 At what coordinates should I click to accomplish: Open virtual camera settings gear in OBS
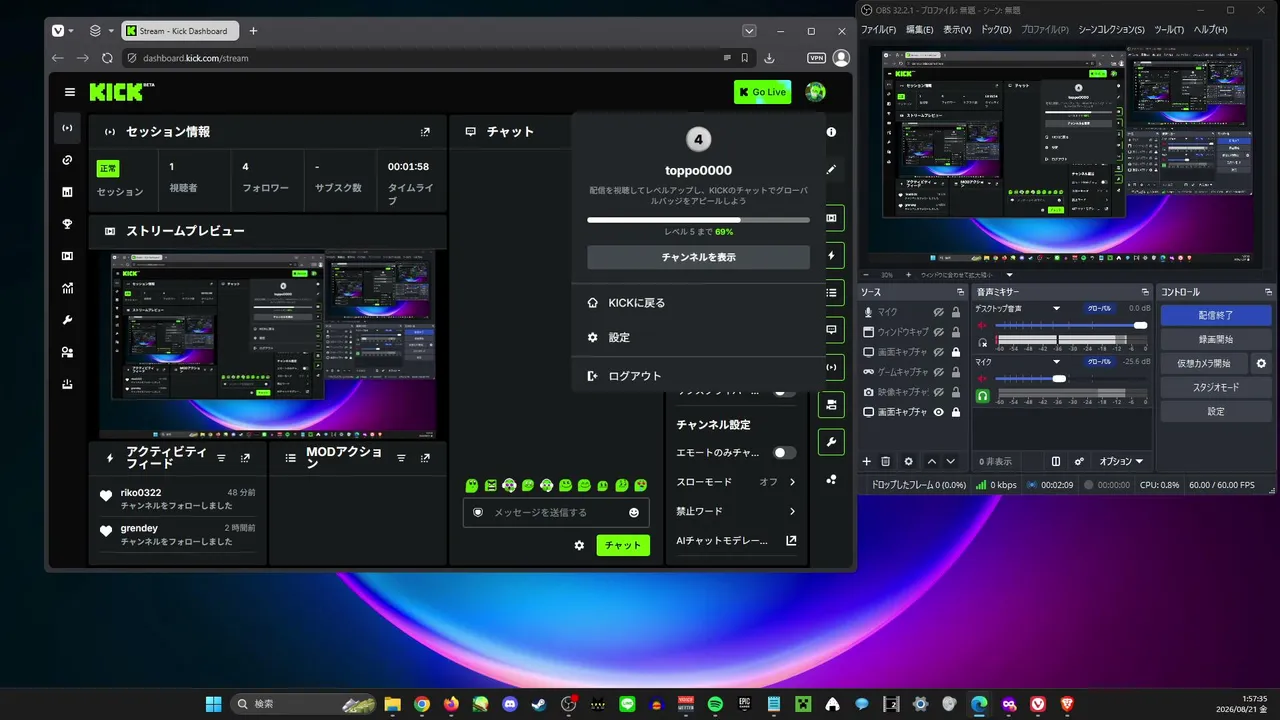[x=1262, y=364]
